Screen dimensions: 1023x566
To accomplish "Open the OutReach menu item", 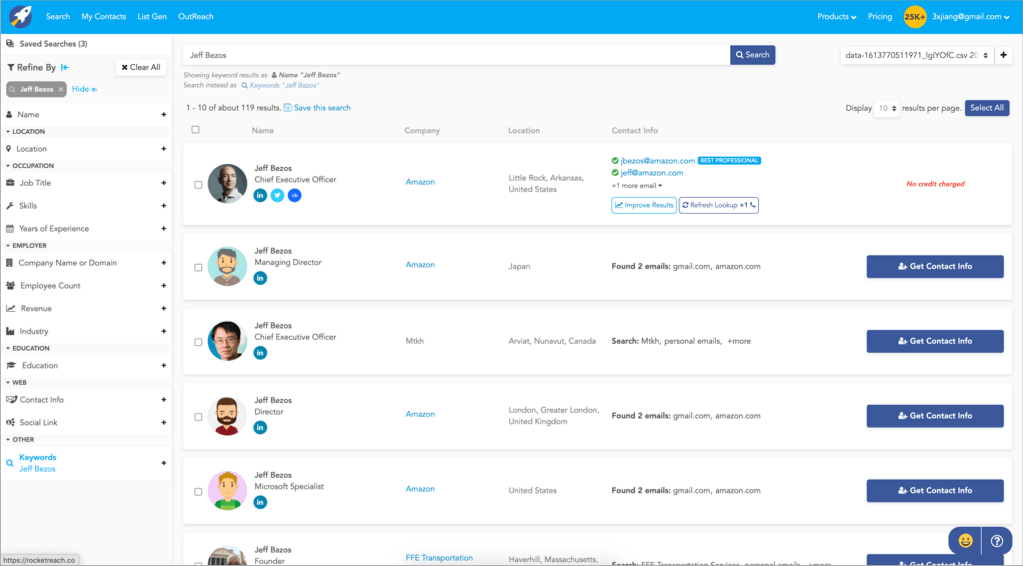I will pyautogui.click(x=195, y=17).
